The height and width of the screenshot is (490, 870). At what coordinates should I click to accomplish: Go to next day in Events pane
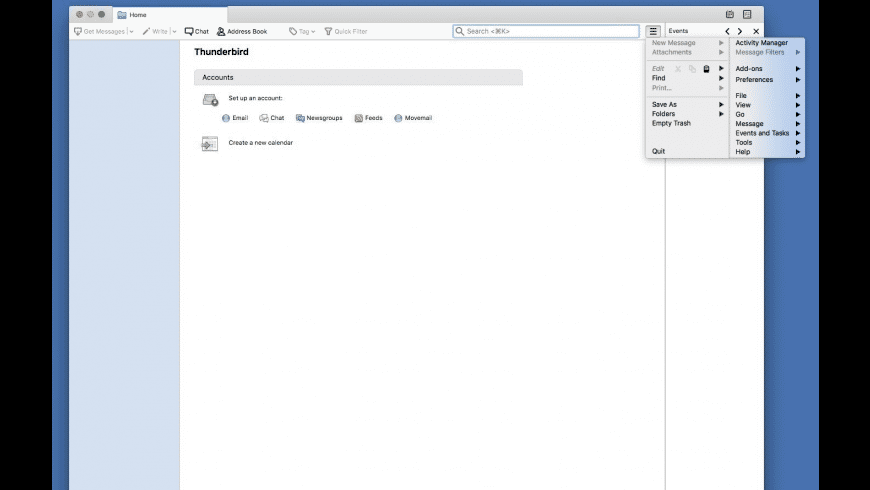[x=740, y=32]
